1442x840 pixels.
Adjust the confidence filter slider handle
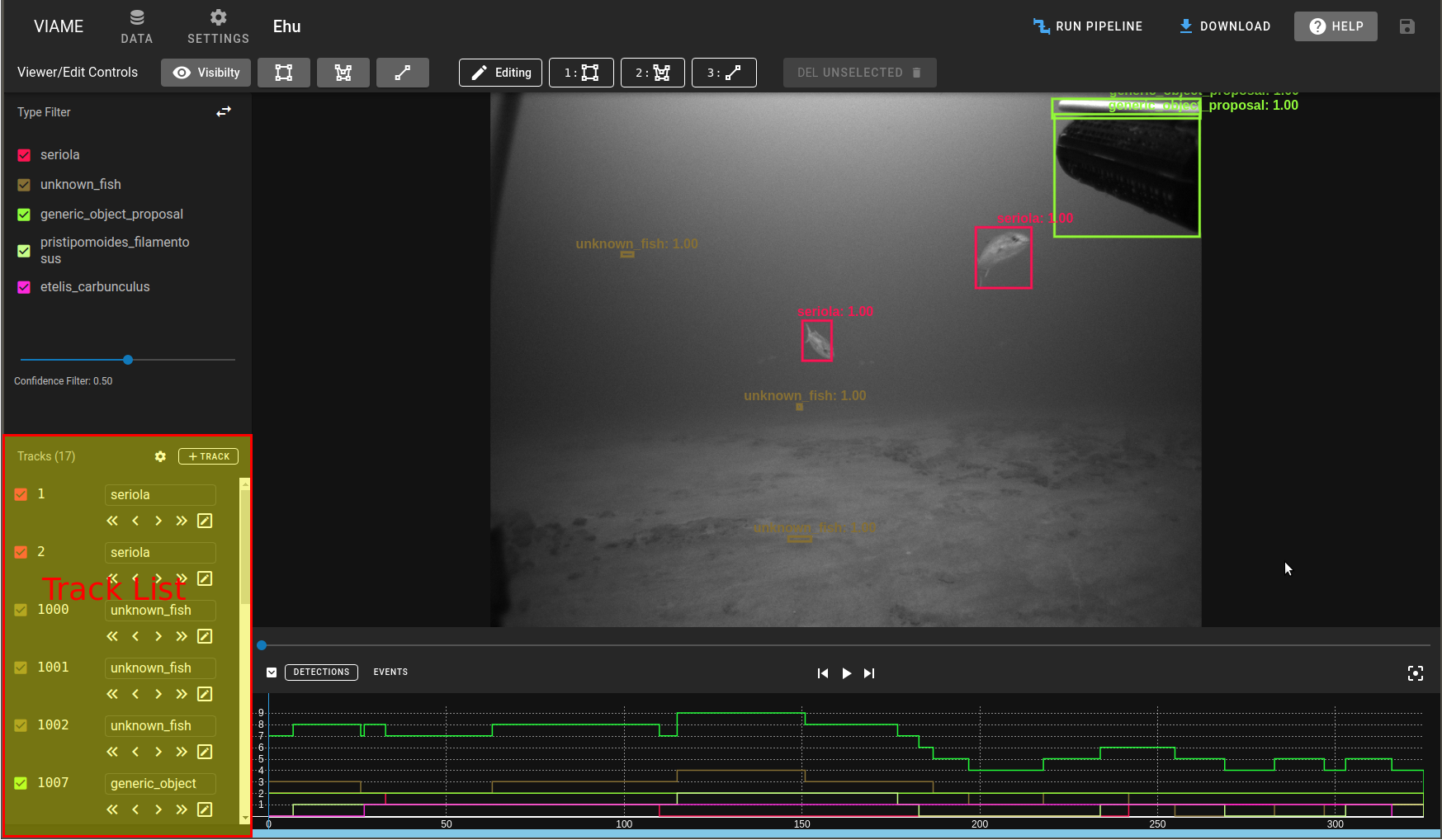click(x=128, y=360)
